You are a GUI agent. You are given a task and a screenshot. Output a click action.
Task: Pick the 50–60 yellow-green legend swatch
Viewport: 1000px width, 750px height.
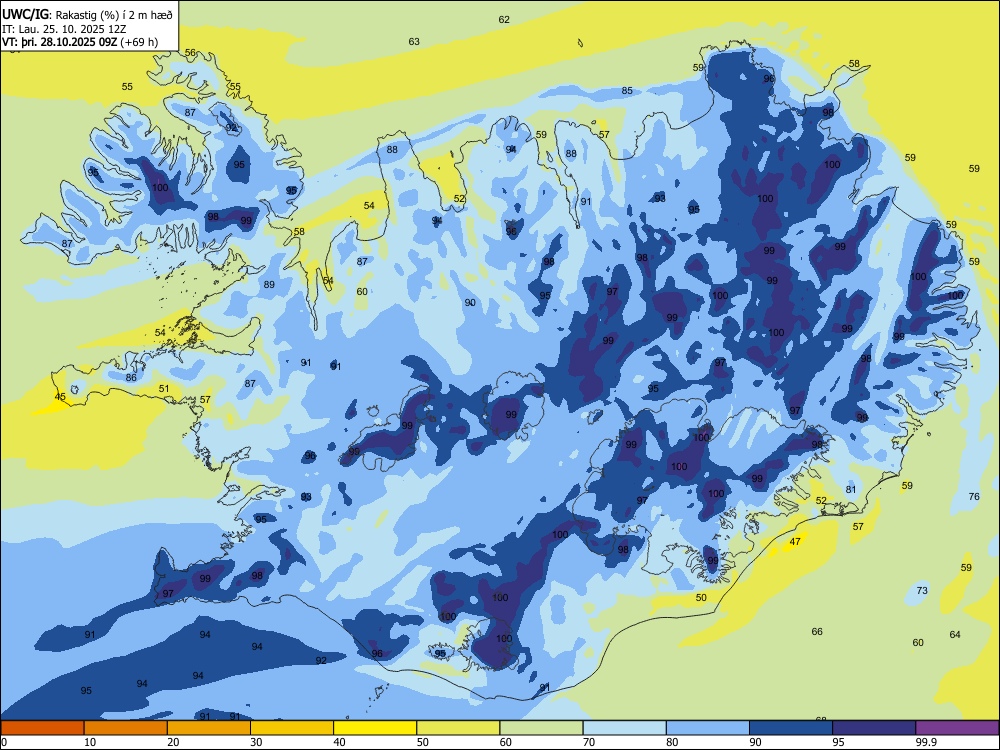[x=458, y=728]
